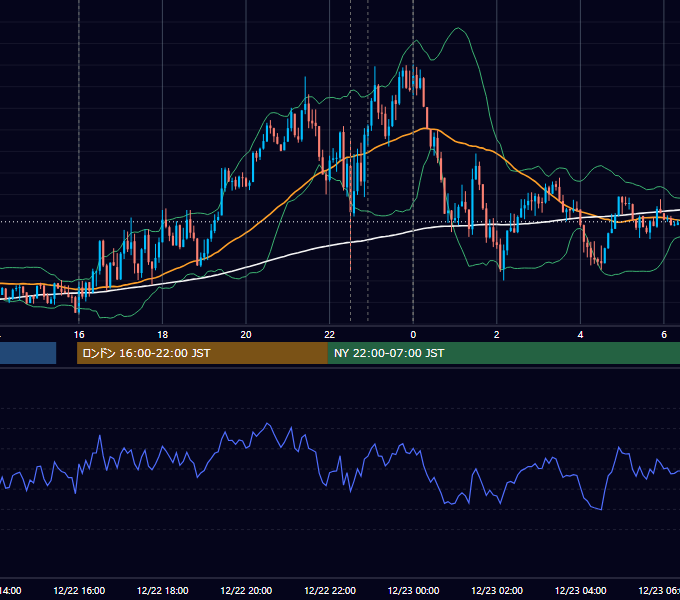This screenshot has height=600, width=680.
Task: Select the blue session bar left of ロンドン
Action: point(28,353)
